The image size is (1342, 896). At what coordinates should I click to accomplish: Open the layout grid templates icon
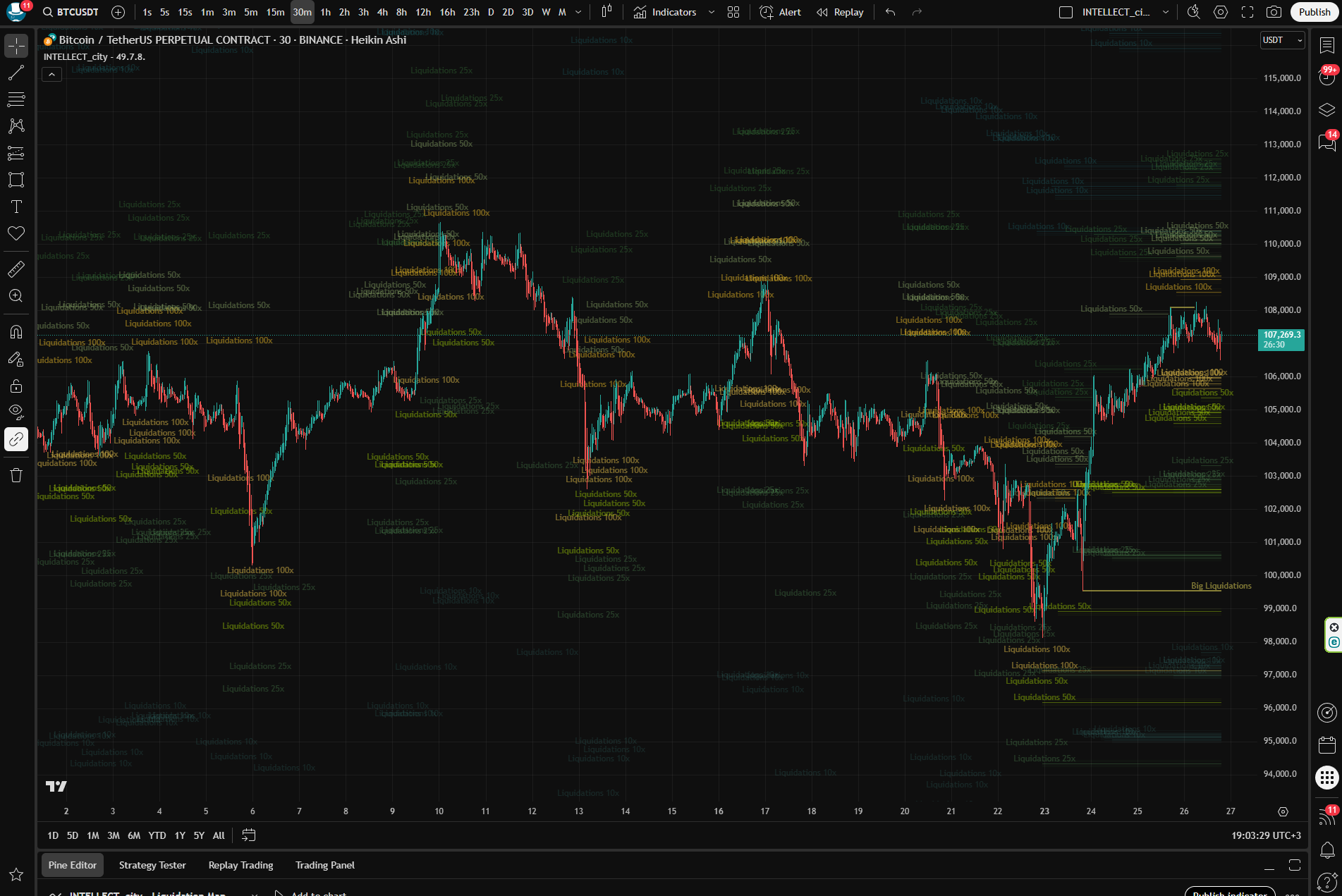point(733,12)
